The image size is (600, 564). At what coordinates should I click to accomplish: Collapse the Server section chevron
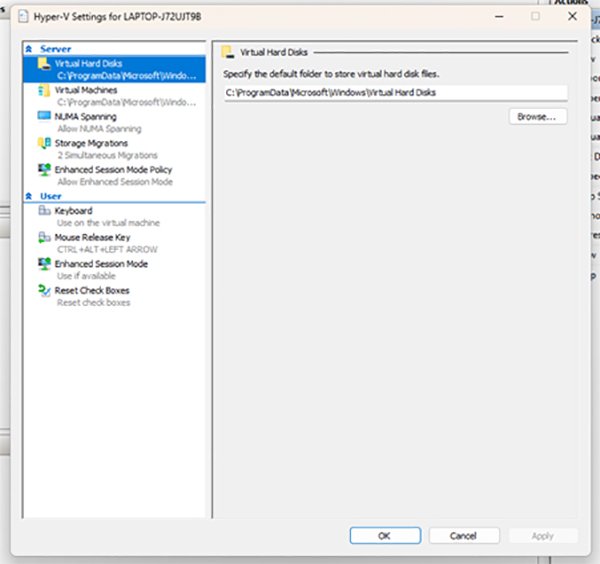(31, 49)
